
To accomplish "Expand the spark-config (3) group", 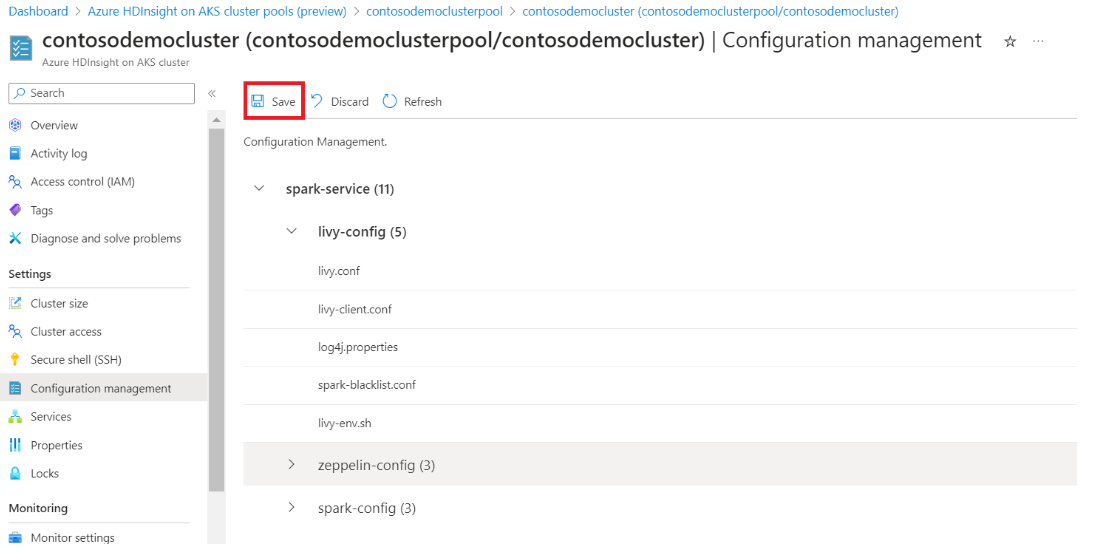I will [x=291, y=507].
